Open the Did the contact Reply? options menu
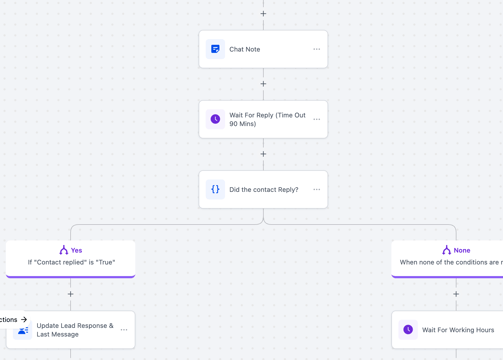Image resolution: width=503 pixels, height=360 pixels. point(317,189)
